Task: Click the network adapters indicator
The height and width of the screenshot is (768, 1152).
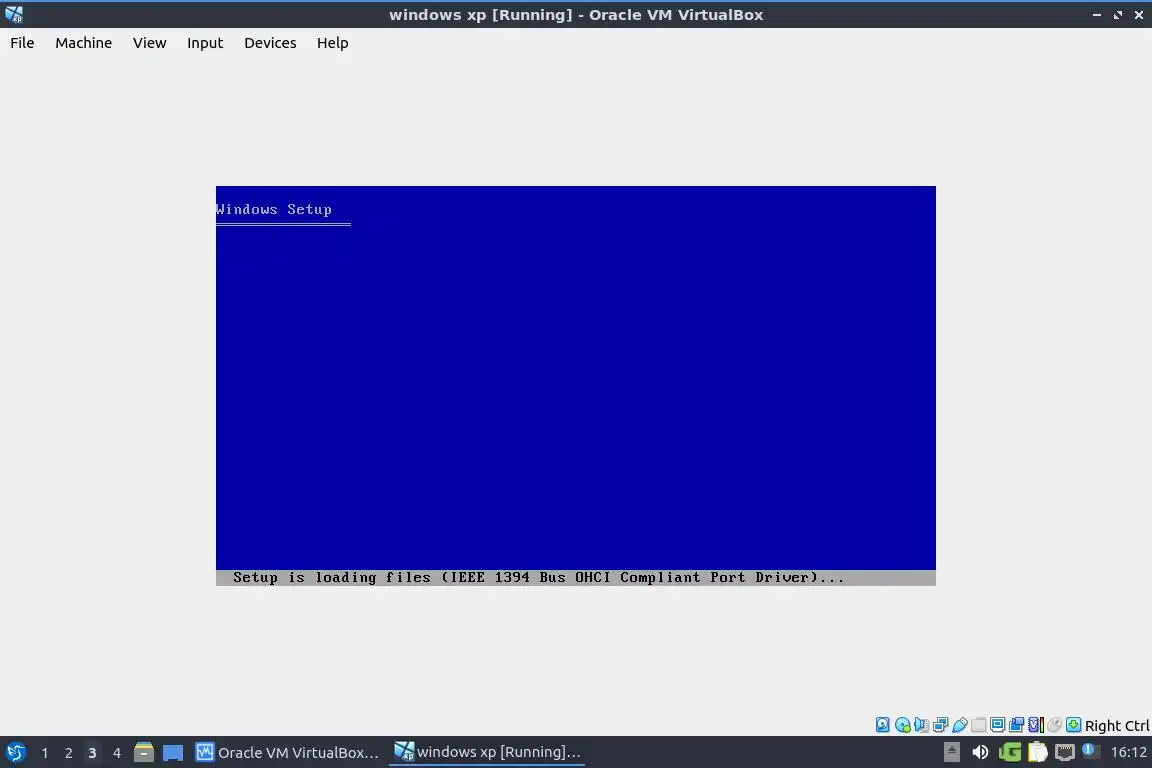Action: pyautogui.click(x=940, y=725)
